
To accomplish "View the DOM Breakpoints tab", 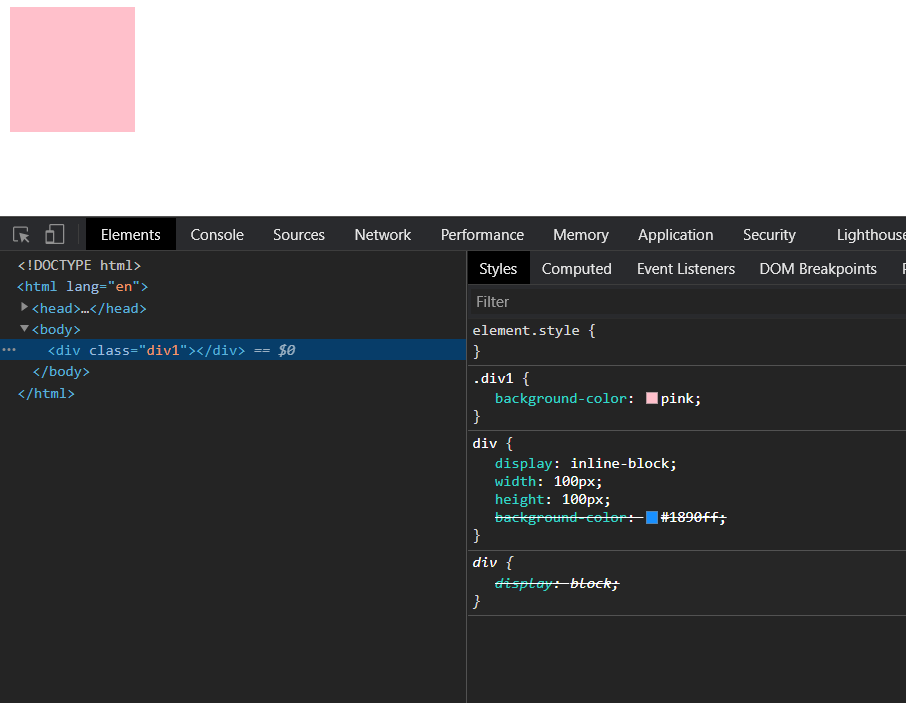I will 817,269.
